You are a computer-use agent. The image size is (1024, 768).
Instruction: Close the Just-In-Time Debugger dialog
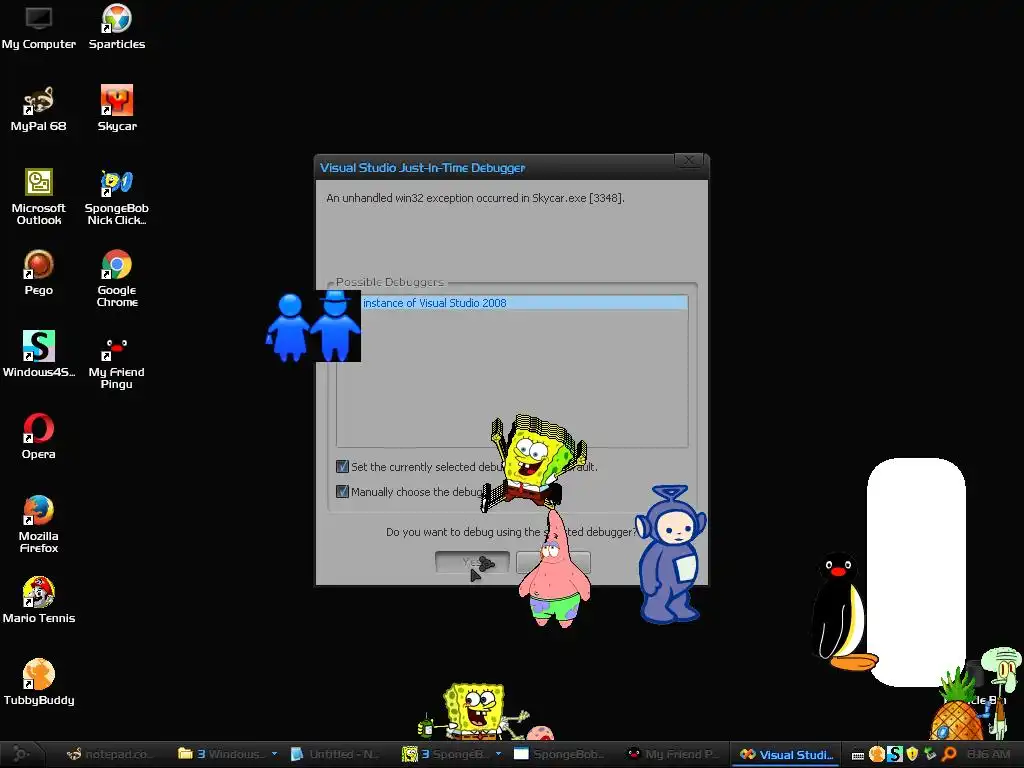tap(689, 160)
